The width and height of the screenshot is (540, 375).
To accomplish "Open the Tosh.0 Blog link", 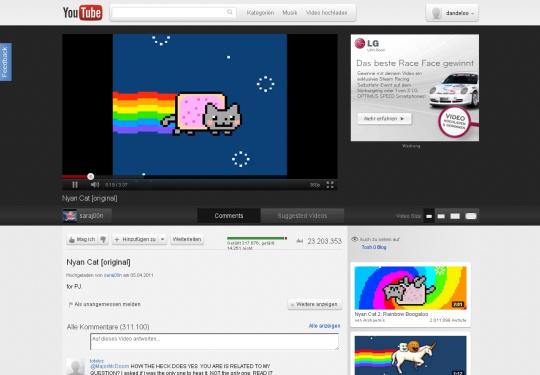I will click(x=374, y=247).
